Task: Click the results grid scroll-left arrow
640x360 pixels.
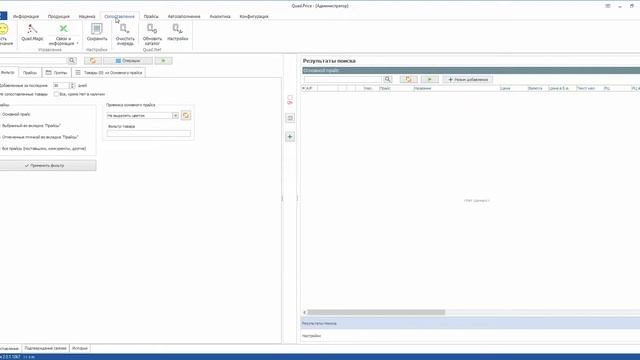Action: (304, 312)
